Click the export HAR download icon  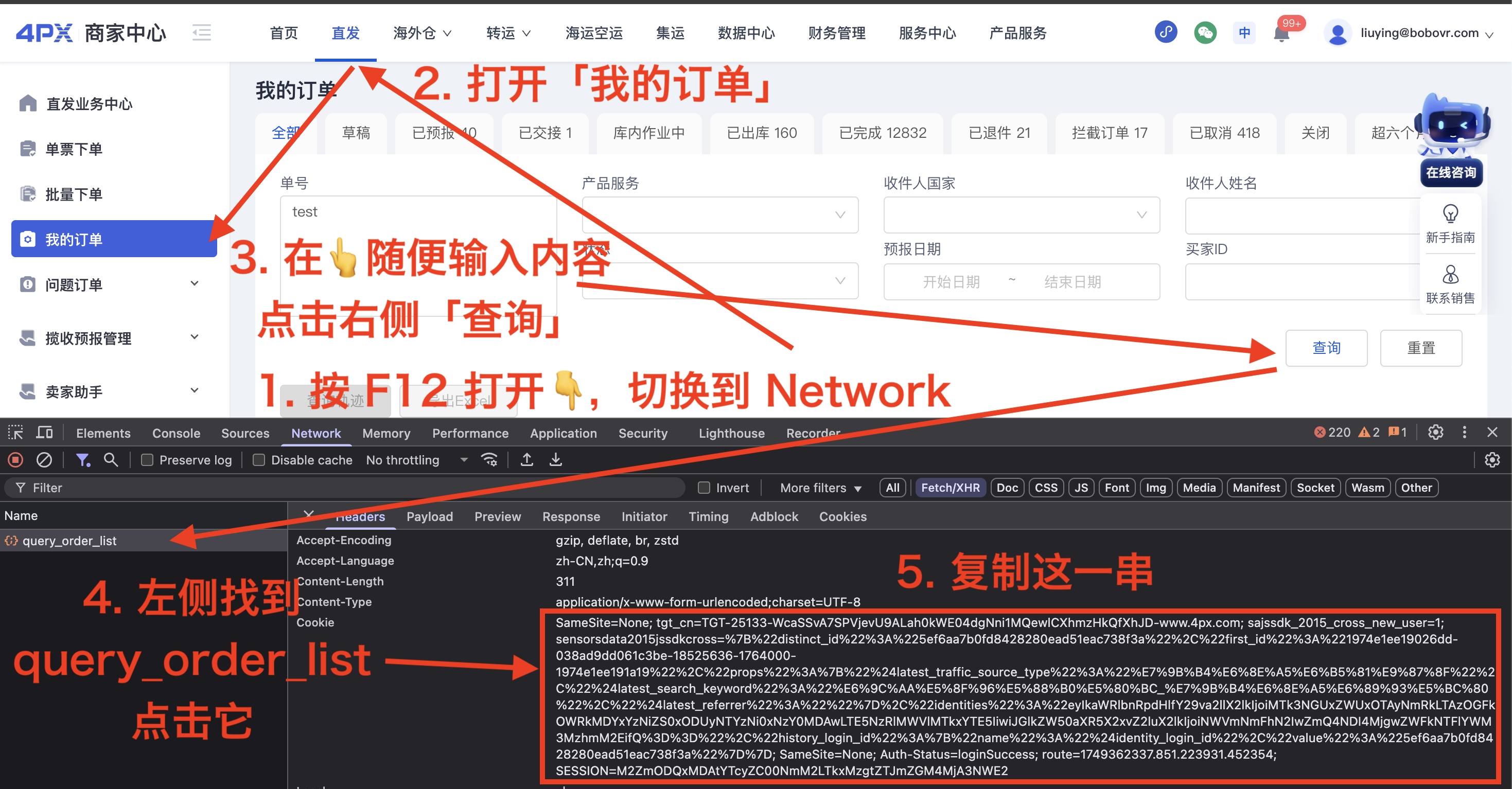(x=555, y=460)
